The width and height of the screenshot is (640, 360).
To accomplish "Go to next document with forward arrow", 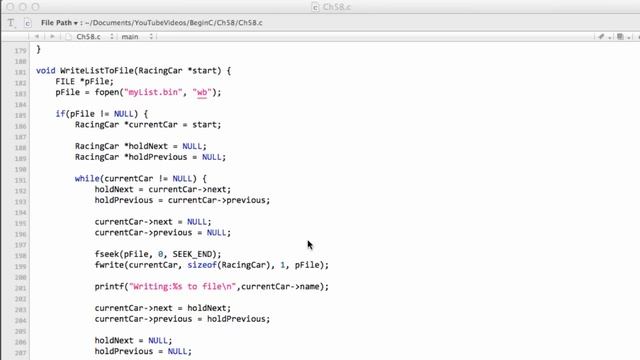I will 52,36.
